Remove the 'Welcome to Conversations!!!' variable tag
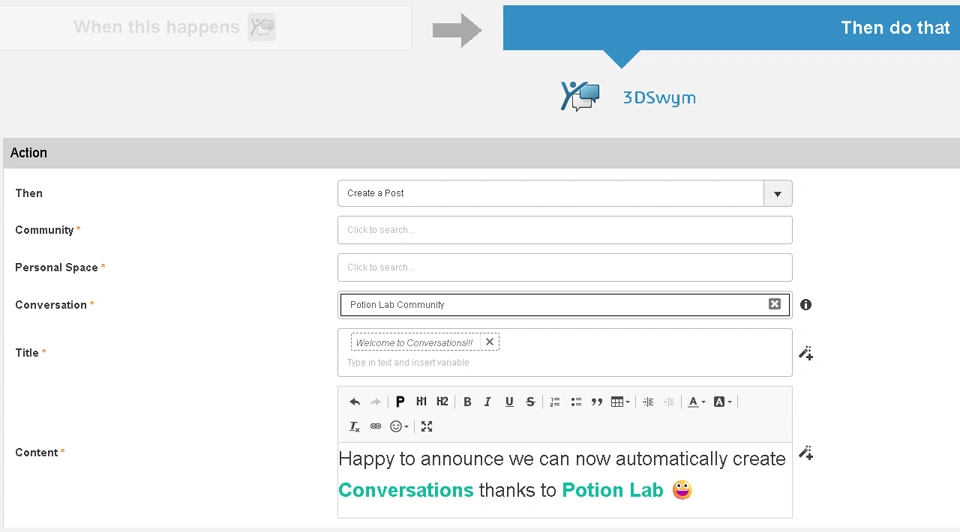Viewport: 960px width, 532px height. 490,342
